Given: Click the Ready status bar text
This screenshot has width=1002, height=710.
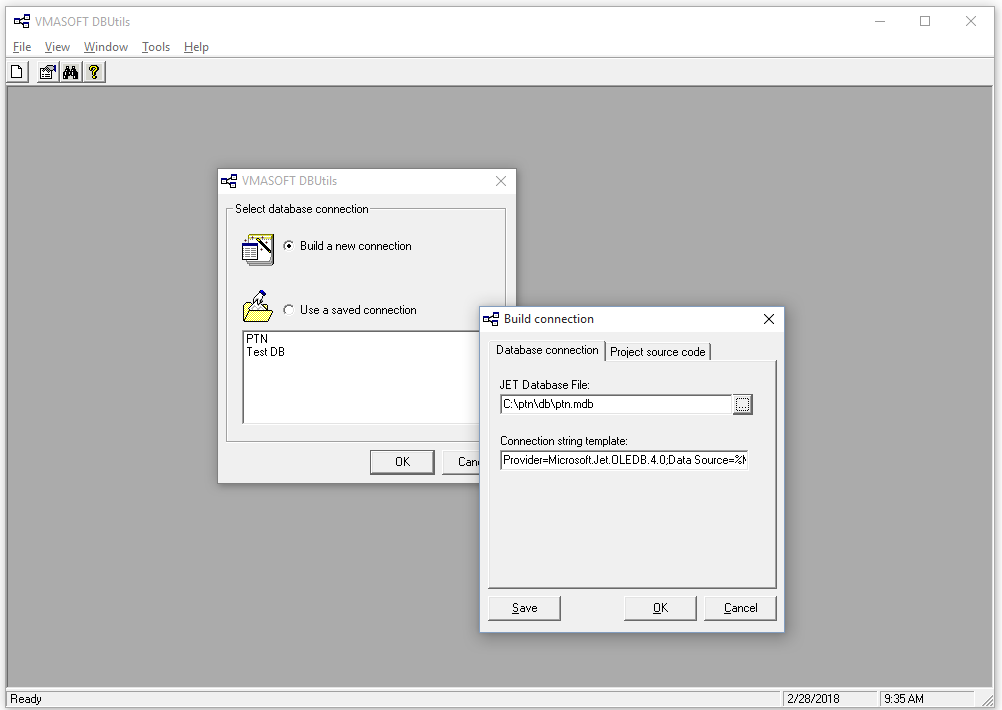Looking at the screenshot, I should pyautogui.click(x=26, y=698).
